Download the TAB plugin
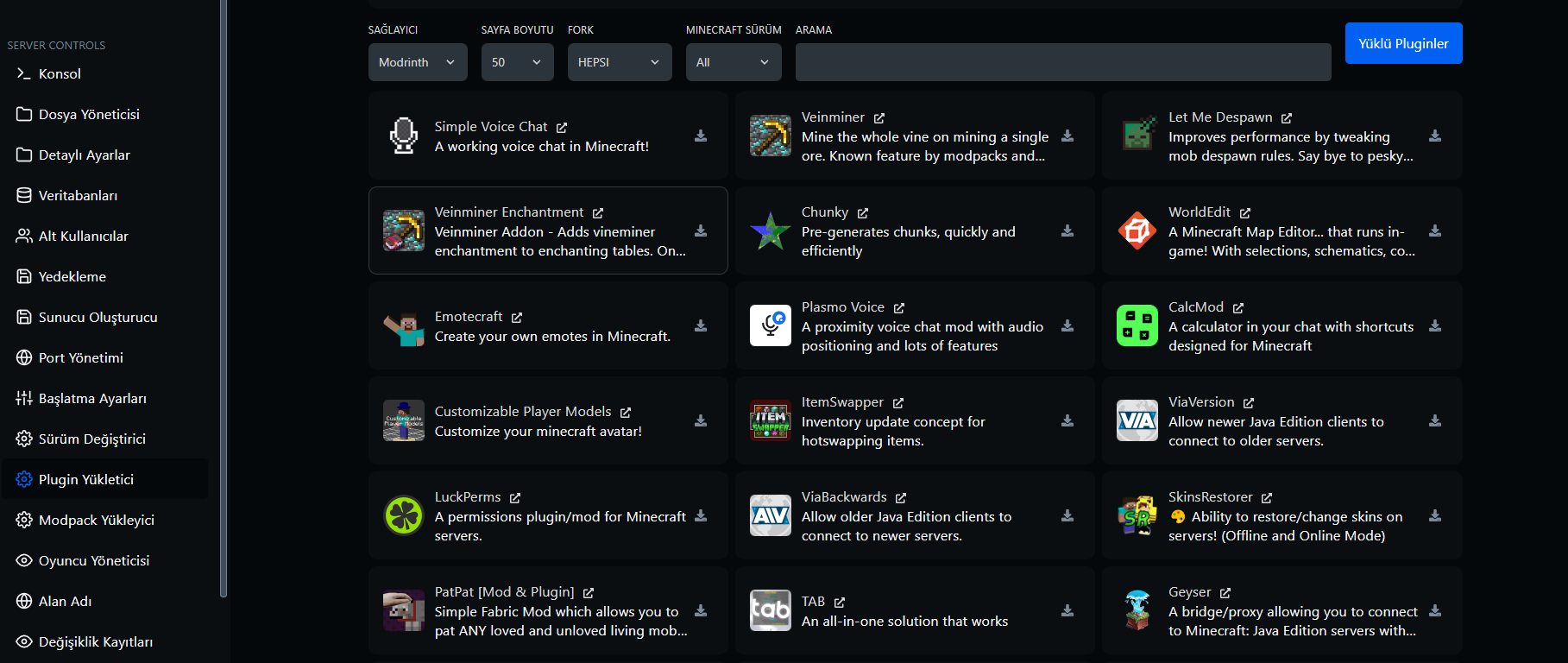 1067,610
